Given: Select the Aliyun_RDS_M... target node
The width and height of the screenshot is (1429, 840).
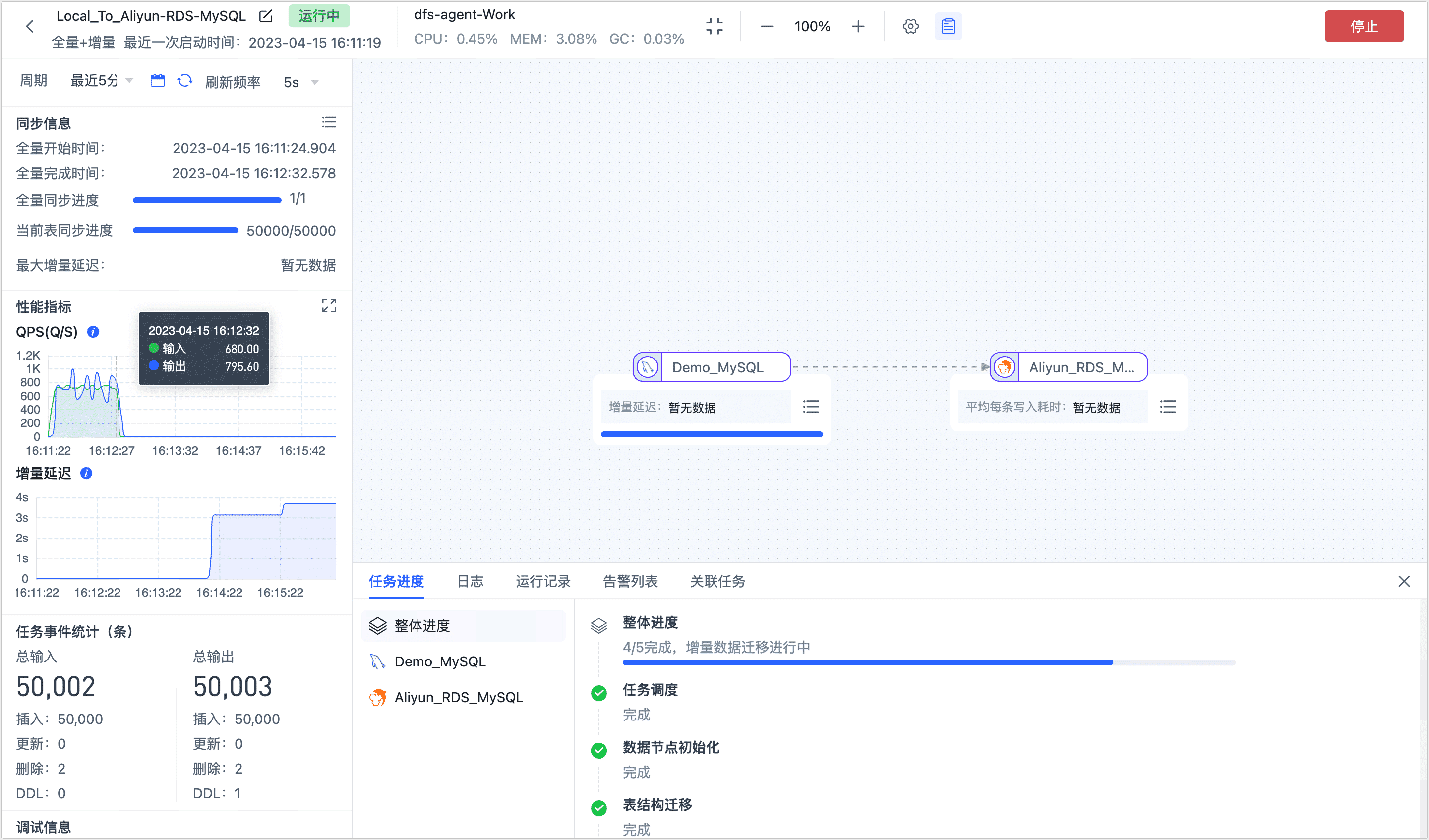Looking at the screenshot, I should (x=1069, y=367).
